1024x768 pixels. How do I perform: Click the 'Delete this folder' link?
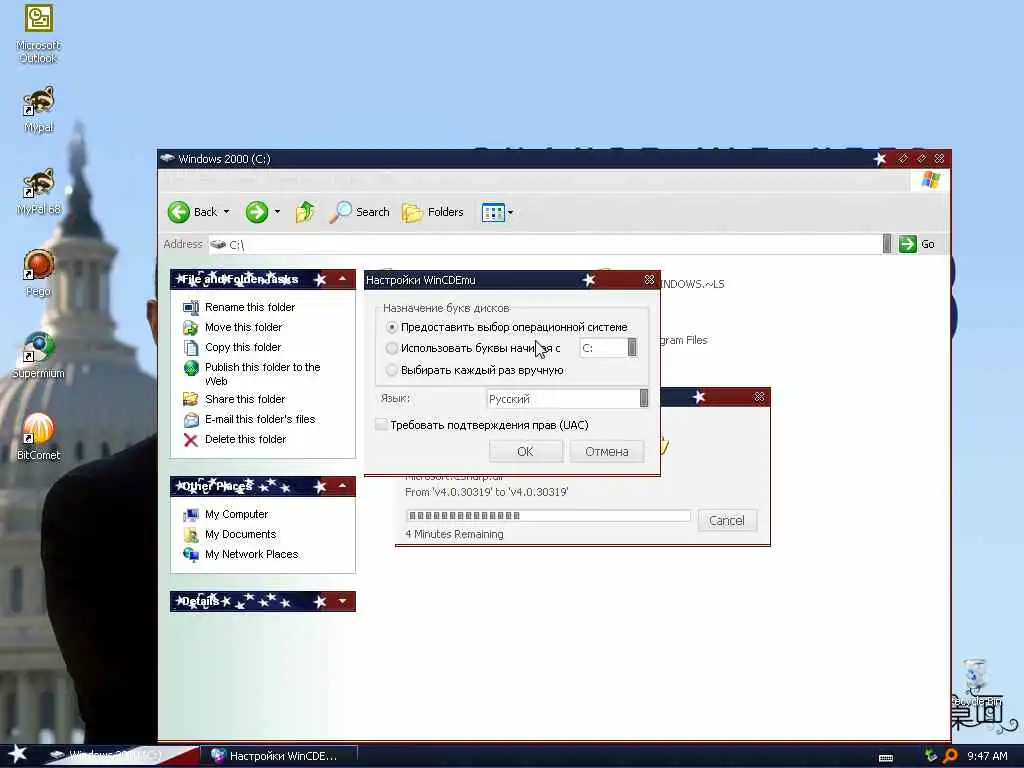tap(246, 440)
